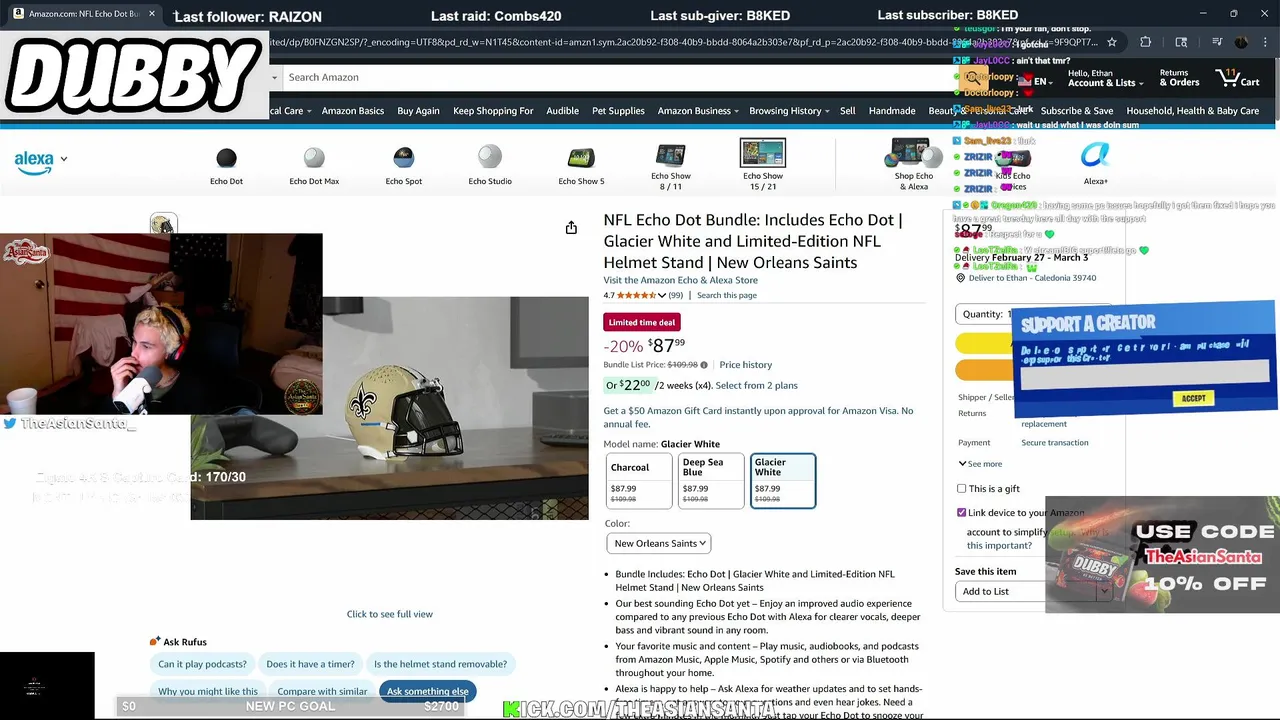Screen dimensions: 1280x720
Task: Ask Rufus: Does it have a timer?
Action: (x=310, y=664)
